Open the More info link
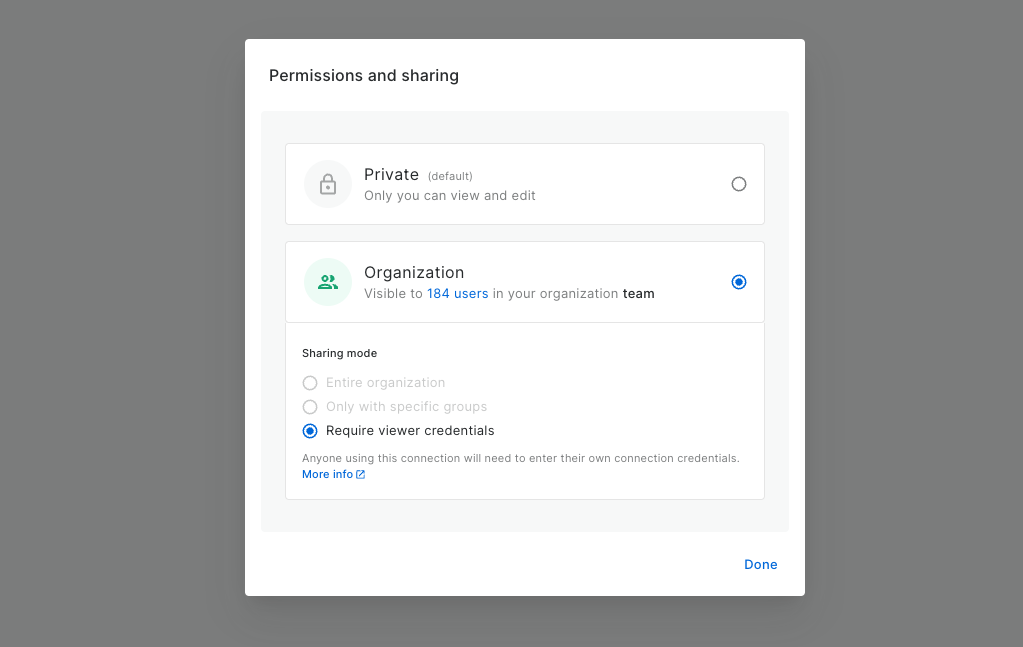The width and height of the screenshot is (1023, 647). tap(327, 474)
